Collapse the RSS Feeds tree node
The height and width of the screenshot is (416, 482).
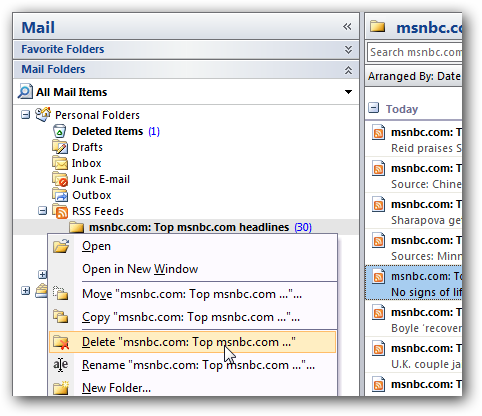42,211
